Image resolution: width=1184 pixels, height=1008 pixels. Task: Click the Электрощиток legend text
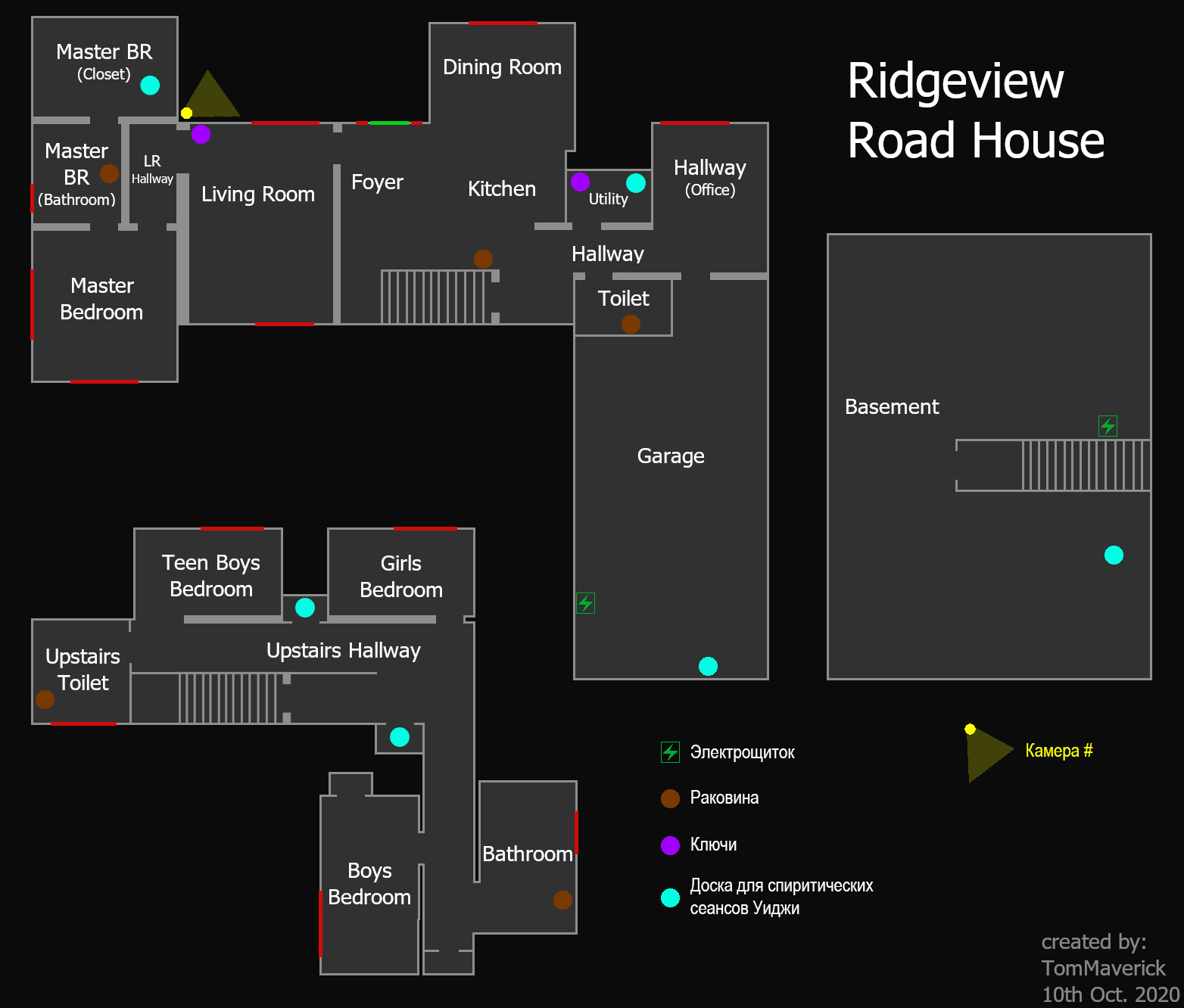[743, 752]
